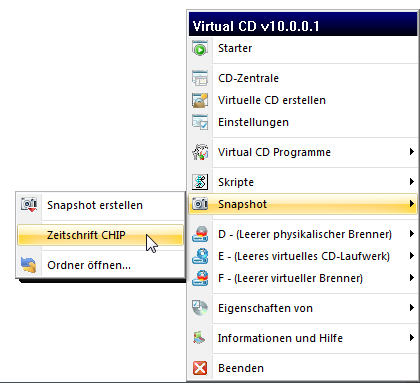Image resolution: width=420 pixels, height=383 pixels.
Task: Click the Virtual CD Programme icon
Action: point(200,152)
